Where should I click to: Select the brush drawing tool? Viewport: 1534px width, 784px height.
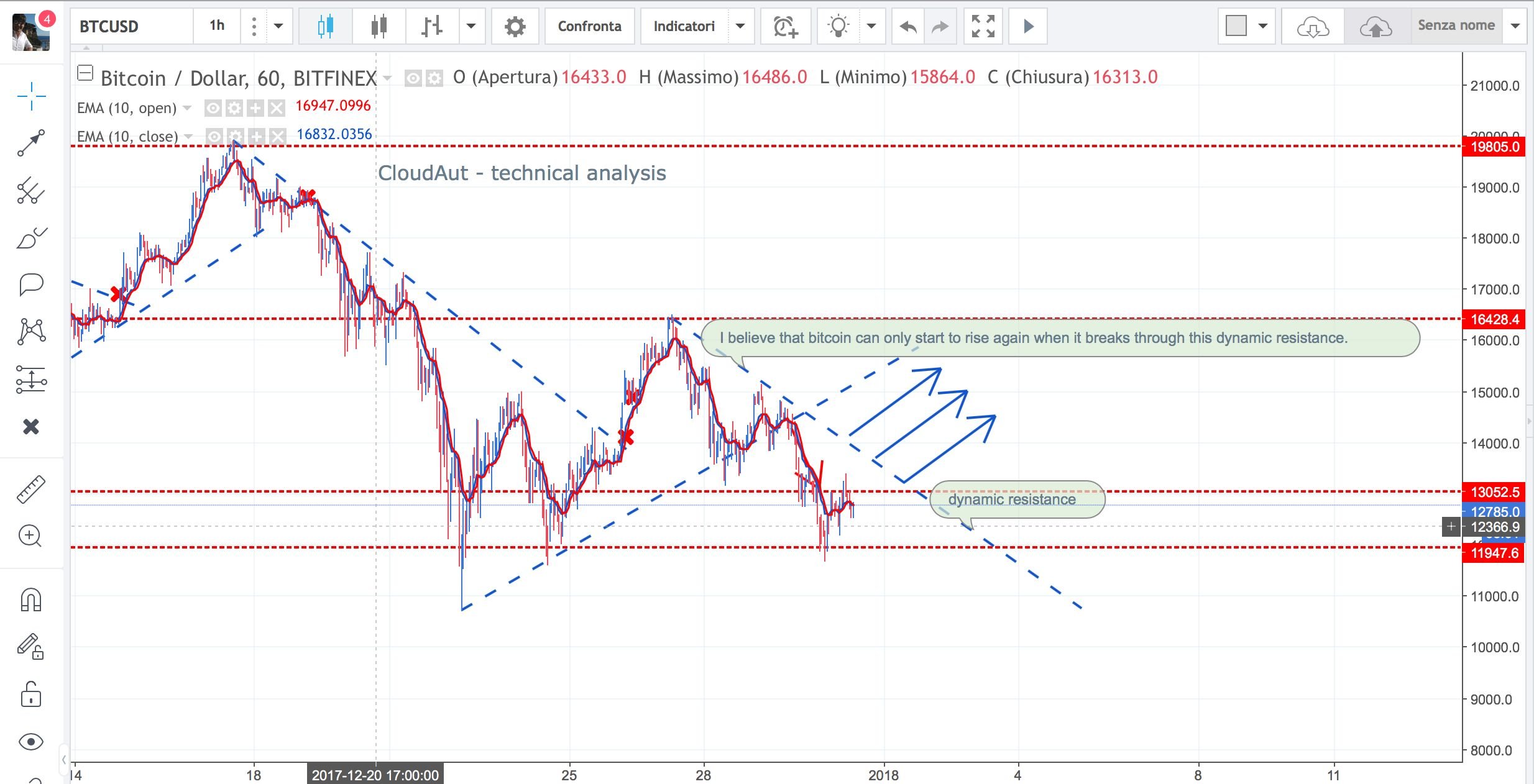(x=31, y=238)
